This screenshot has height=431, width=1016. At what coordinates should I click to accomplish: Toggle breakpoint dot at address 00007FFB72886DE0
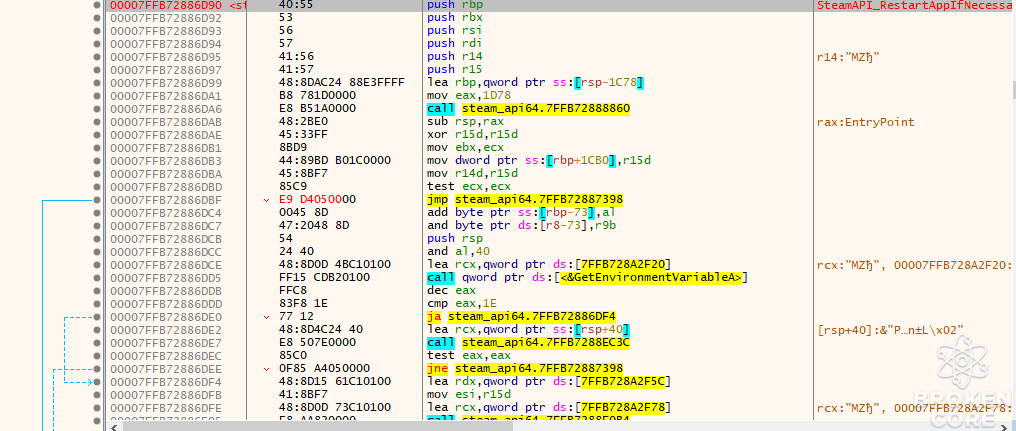(97, 317)
